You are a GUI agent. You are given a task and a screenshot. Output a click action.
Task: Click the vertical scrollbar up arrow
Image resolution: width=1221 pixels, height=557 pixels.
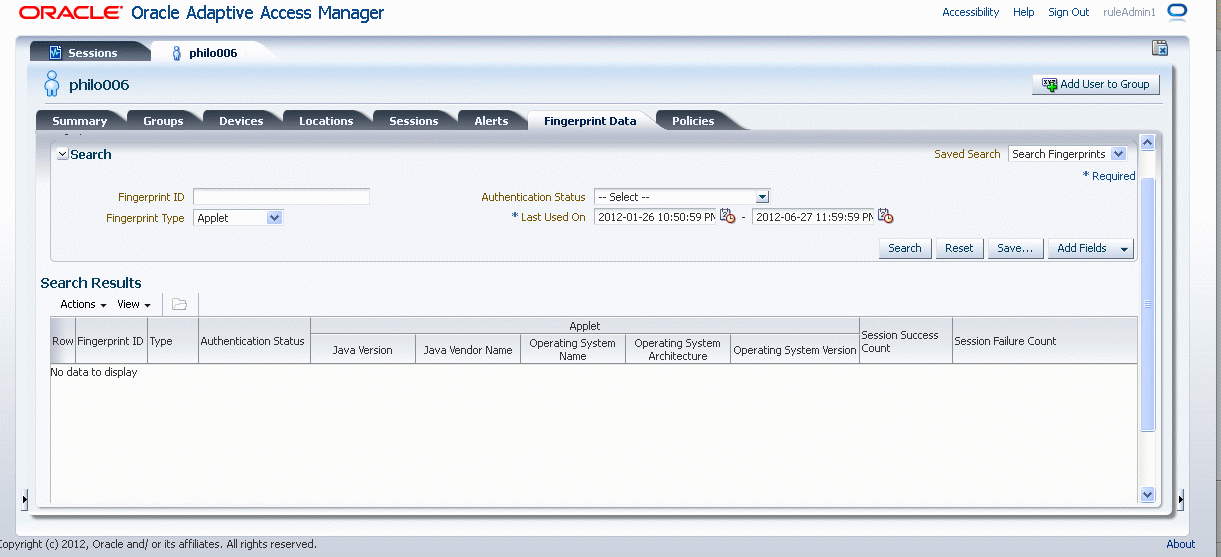point(1147,143)
